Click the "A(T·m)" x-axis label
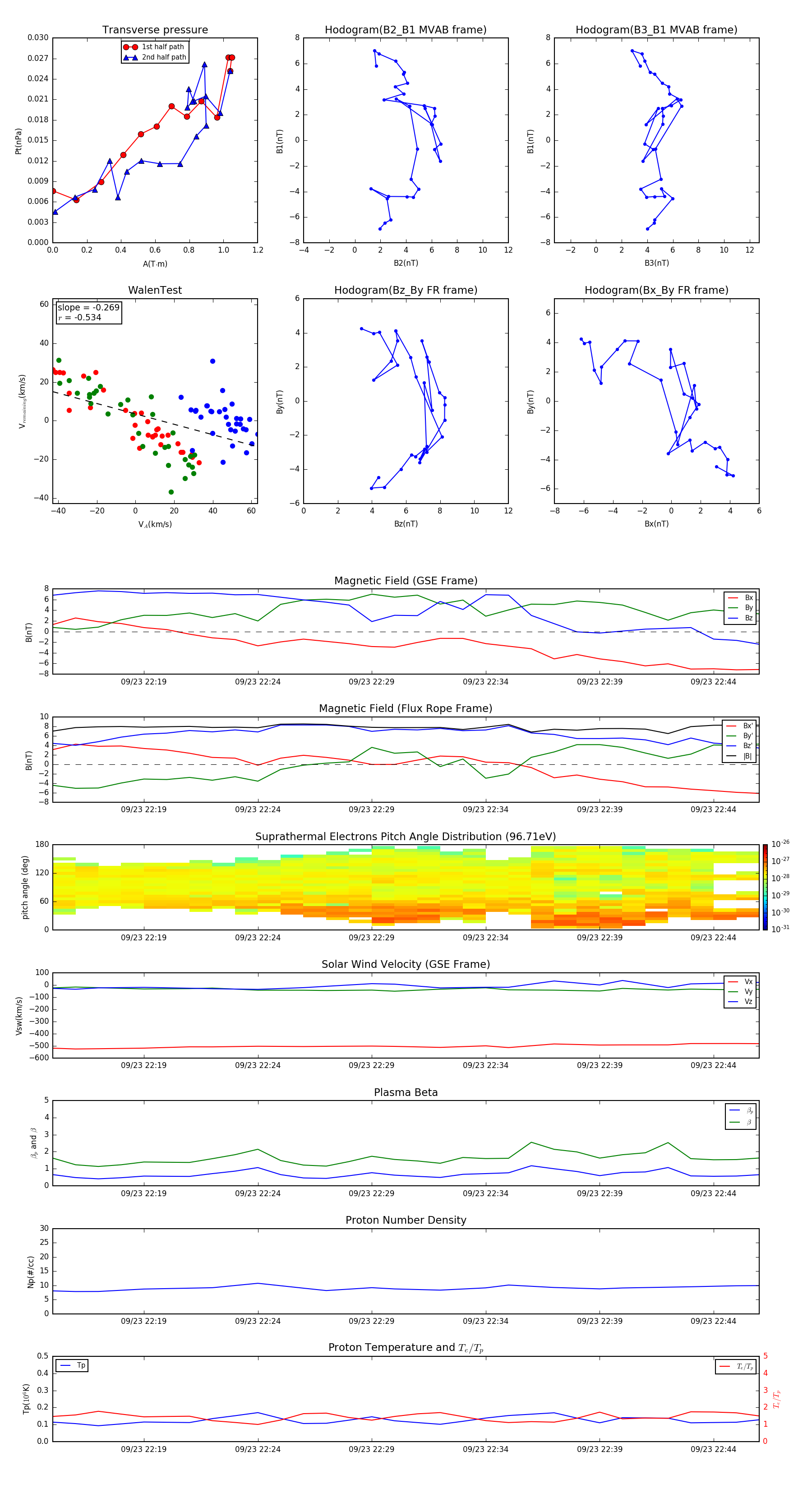This screenshot has height=1489, width=812. 155,264
